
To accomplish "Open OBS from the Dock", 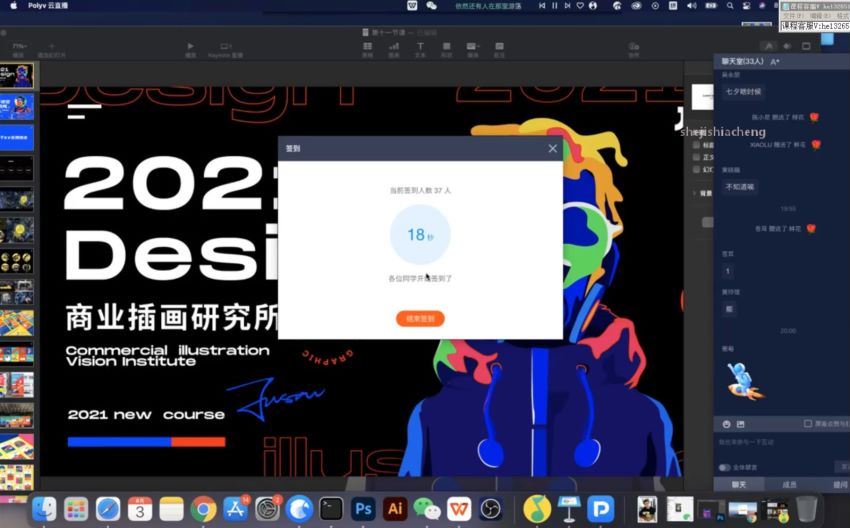I will coord(491,509).
